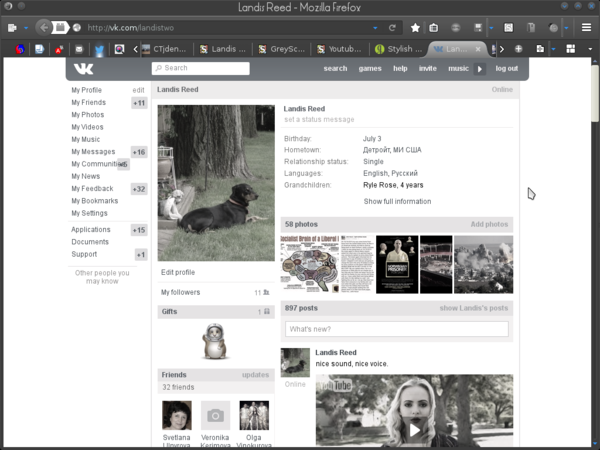Click the Stylish S toolbar icon

508,28
